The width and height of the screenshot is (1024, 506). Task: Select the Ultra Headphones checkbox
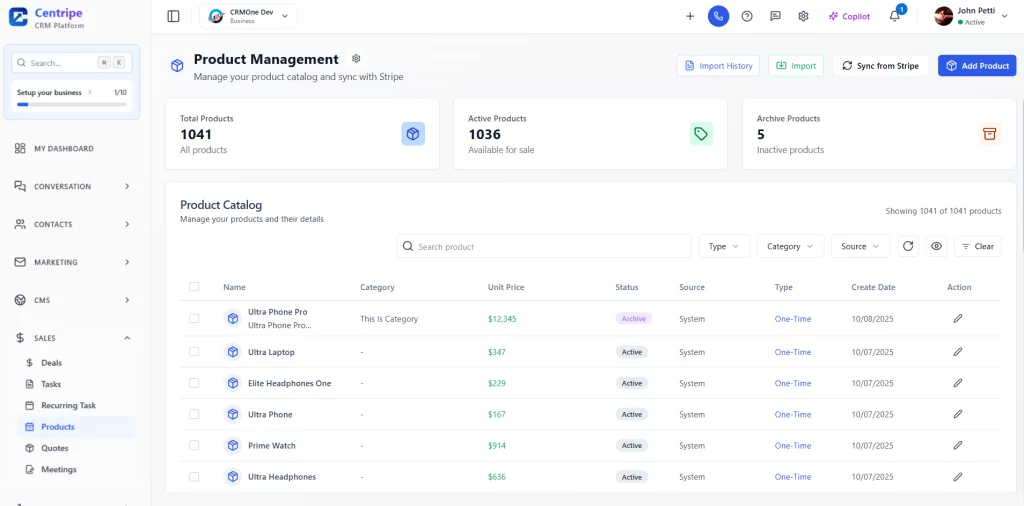tap(194, 477)
